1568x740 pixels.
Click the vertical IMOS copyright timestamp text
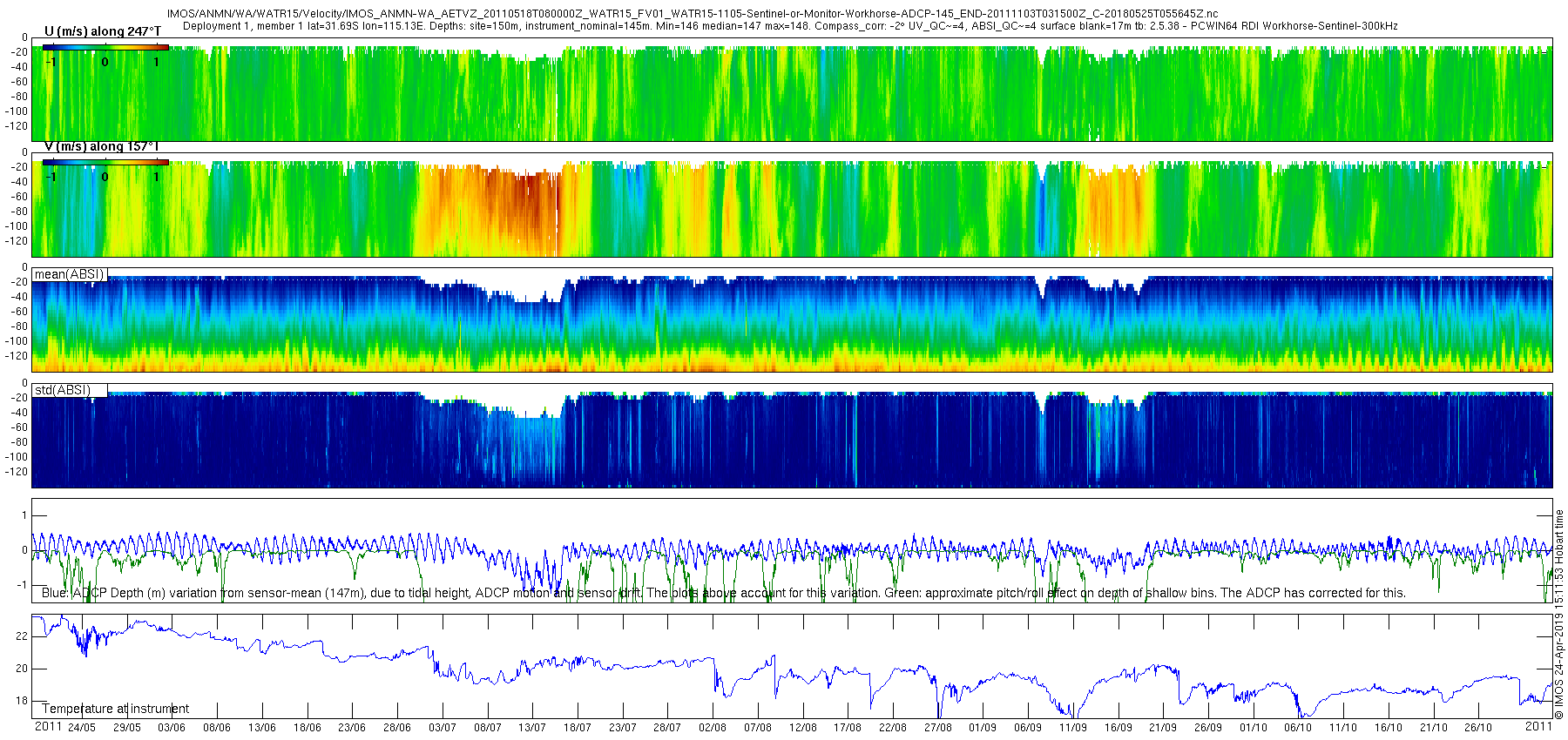pyautogui.click(x=1559, y=615)
